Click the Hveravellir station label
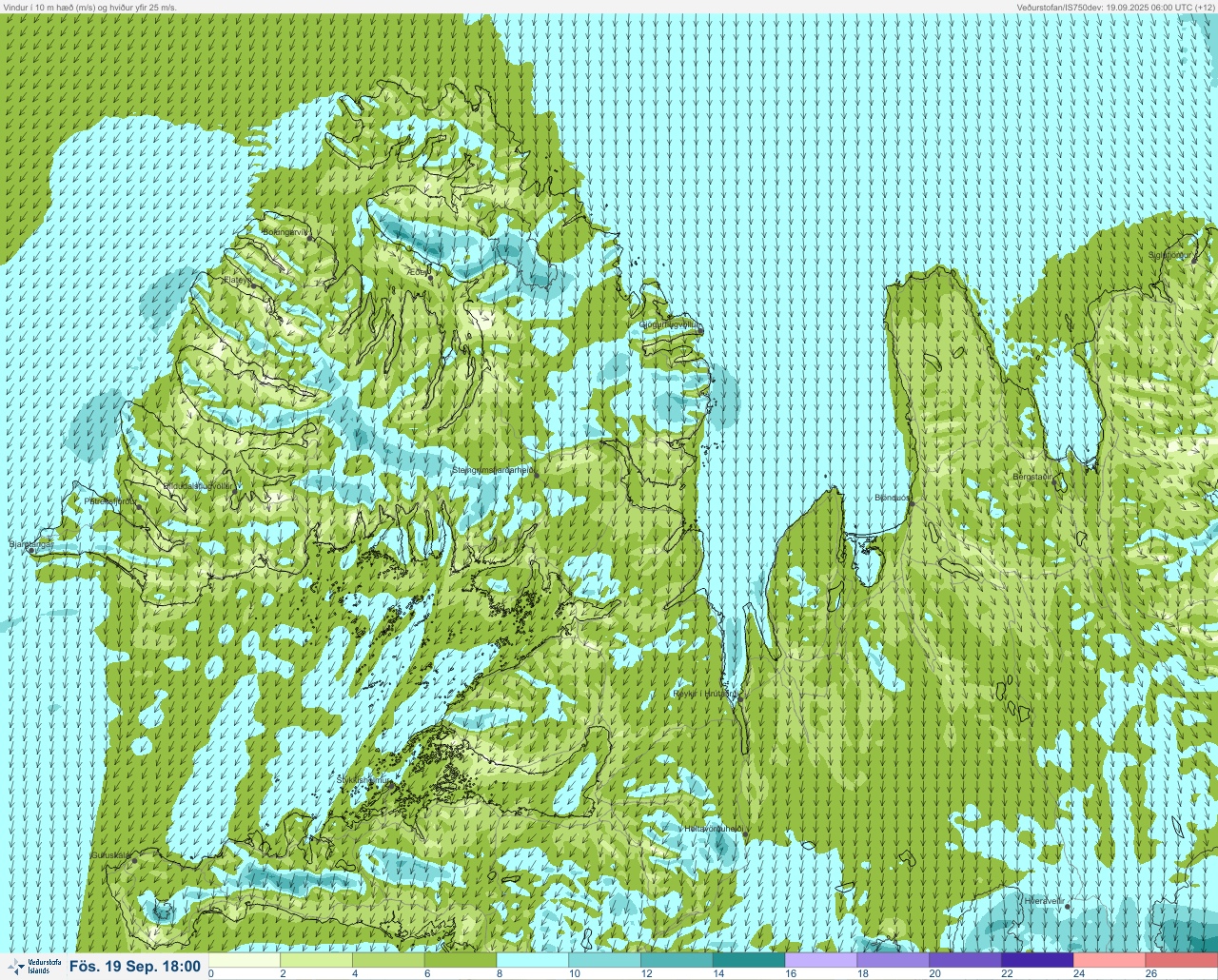 1043,900
